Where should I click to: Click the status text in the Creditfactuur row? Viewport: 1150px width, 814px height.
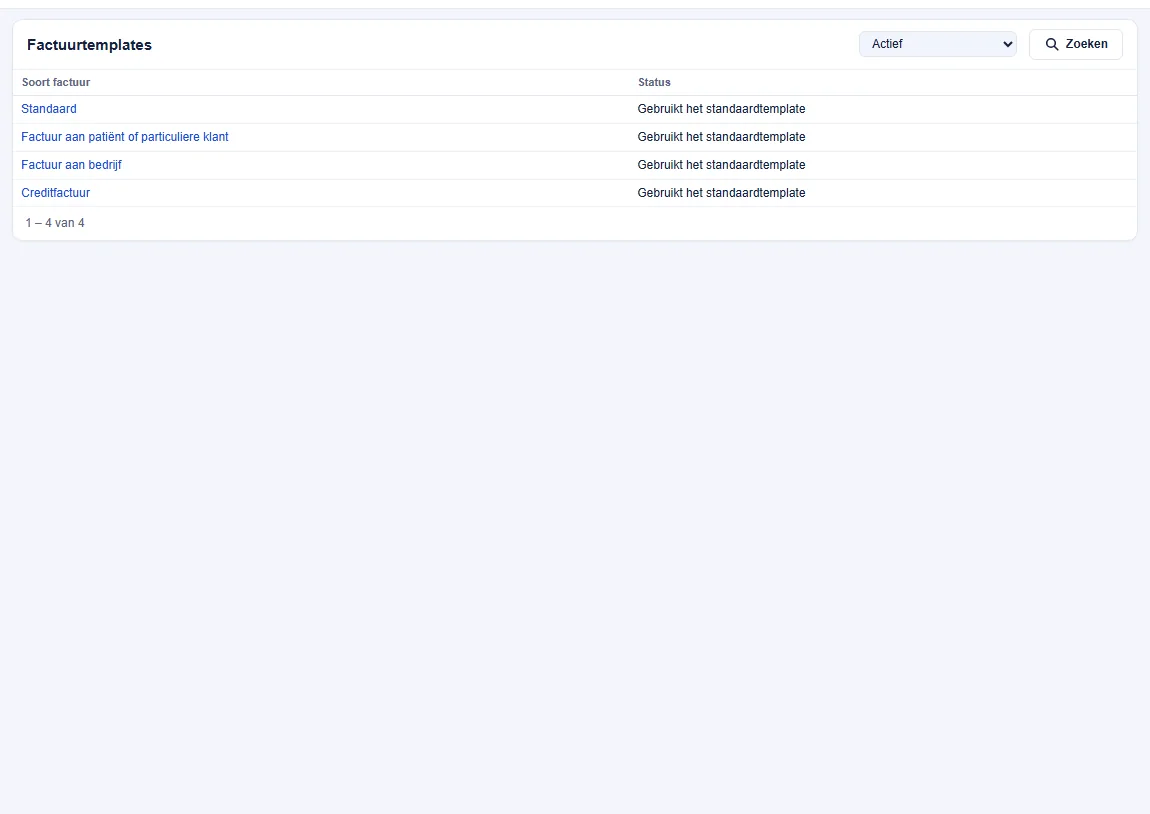click(x=721, y=192)
